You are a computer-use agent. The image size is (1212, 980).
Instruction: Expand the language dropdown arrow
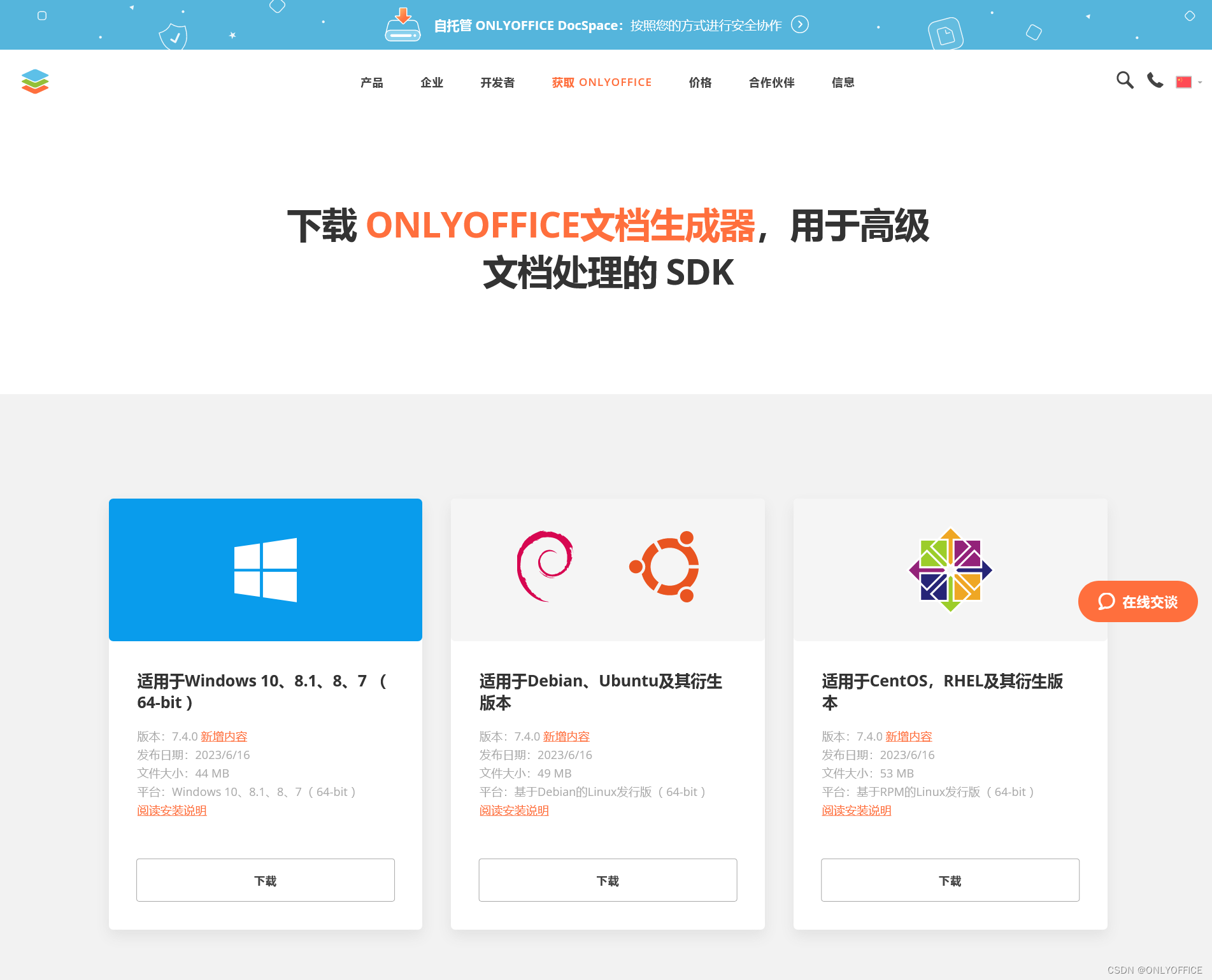pos(1200,82)
